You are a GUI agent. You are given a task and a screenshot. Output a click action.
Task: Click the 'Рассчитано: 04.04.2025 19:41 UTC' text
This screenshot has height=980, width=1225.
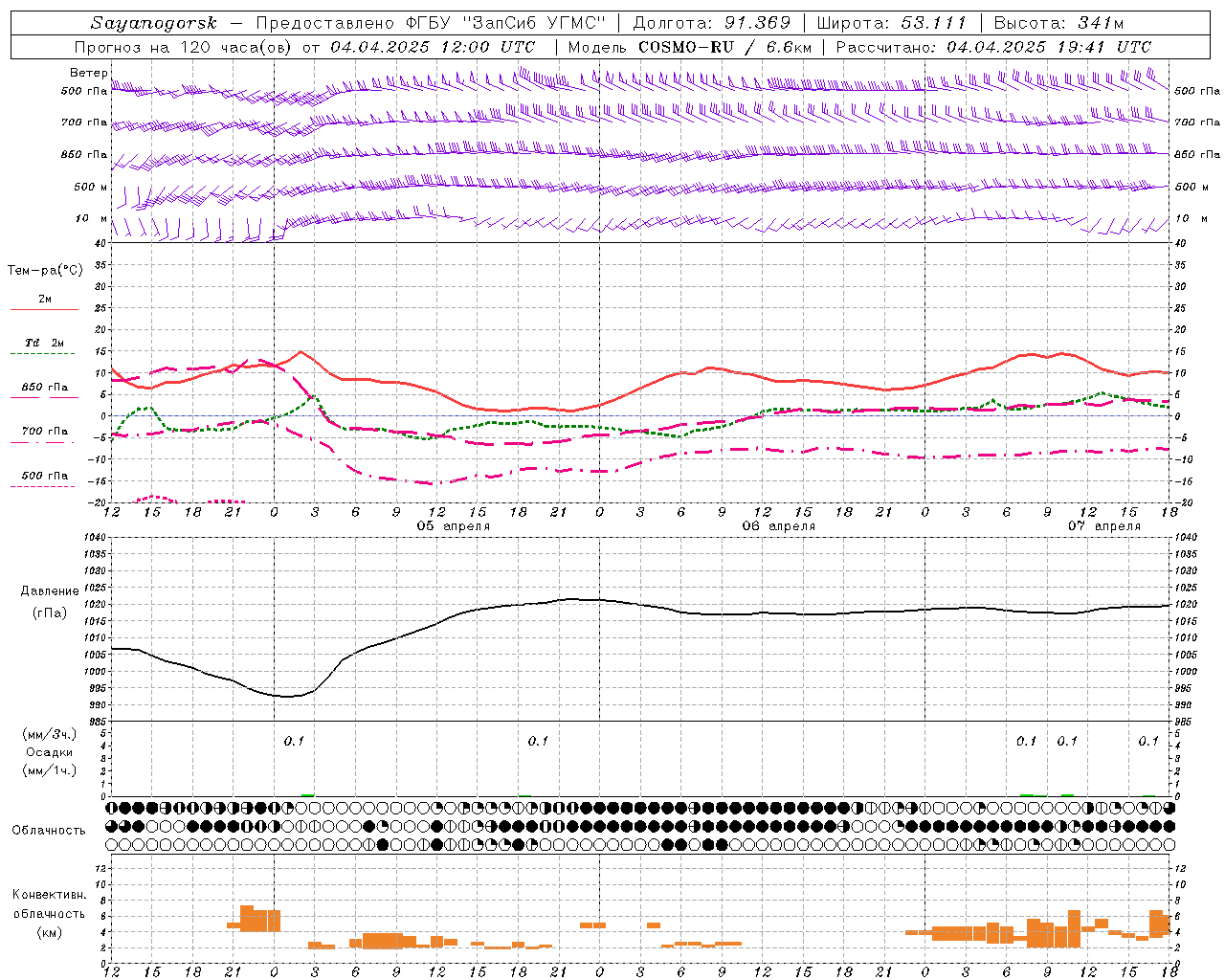click(994, 47)
